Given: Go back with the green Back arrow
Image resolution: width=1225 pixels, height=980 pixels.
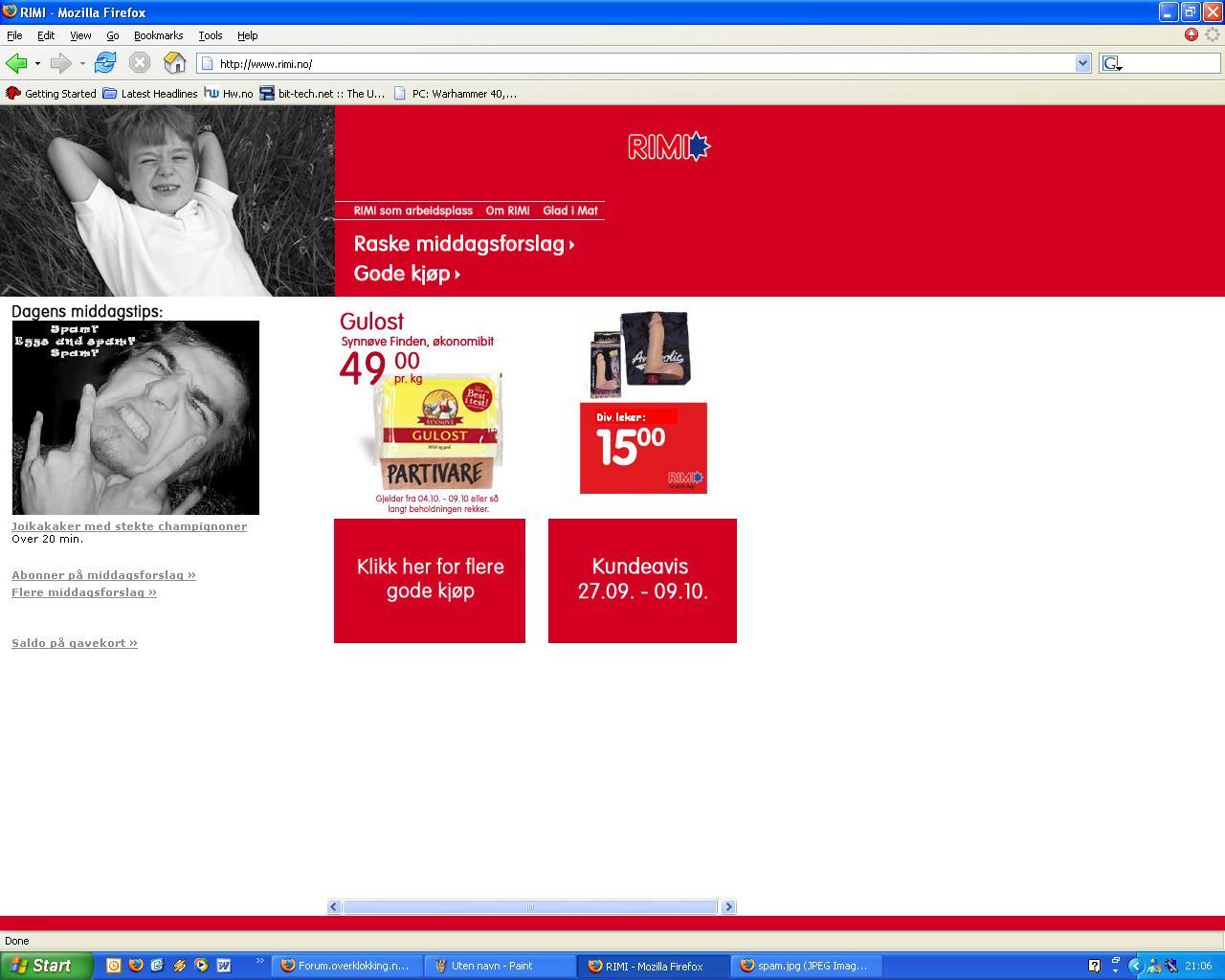Looking at the screenshot, I should pos(16,63).
